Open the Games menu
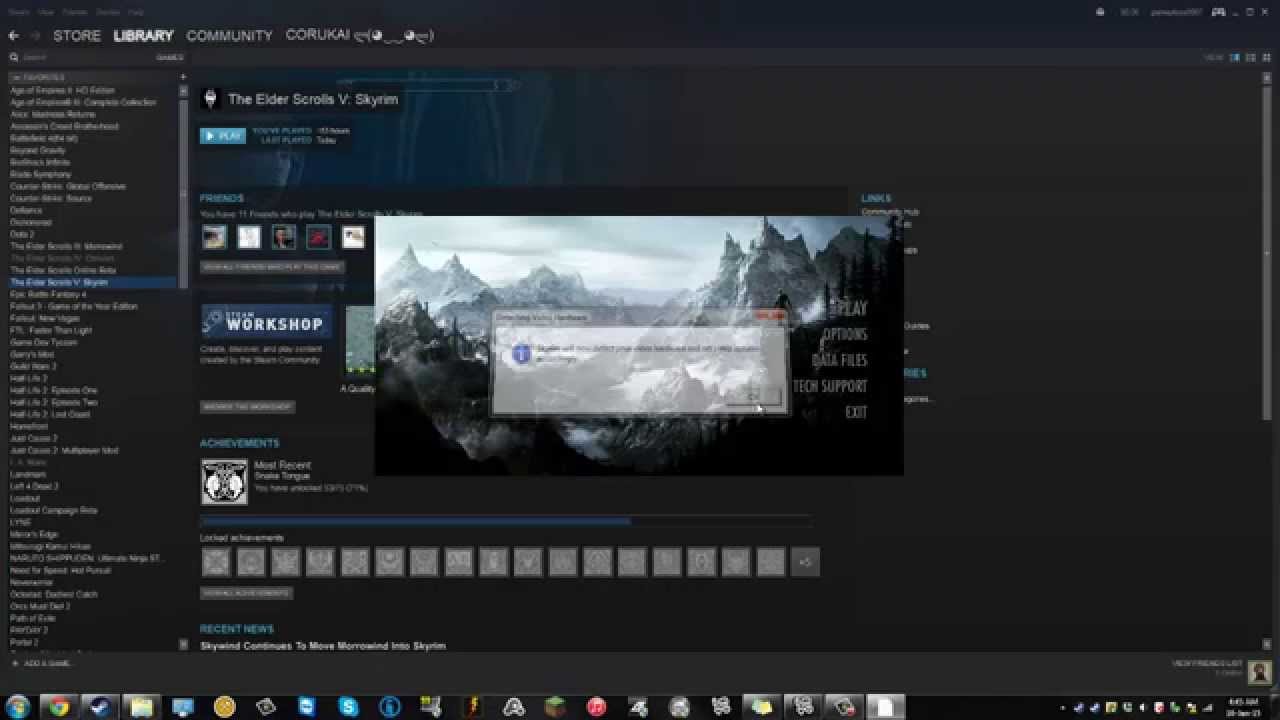 pos(108,12)
